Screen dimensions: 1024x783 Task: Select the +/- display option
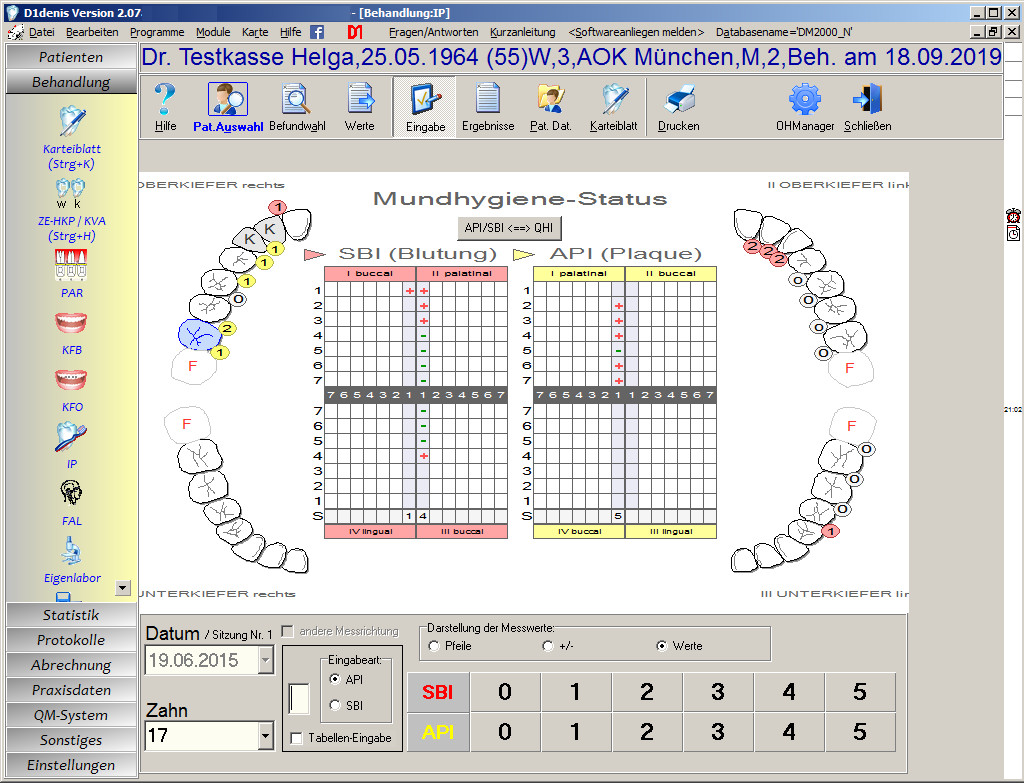coord(548,646)
